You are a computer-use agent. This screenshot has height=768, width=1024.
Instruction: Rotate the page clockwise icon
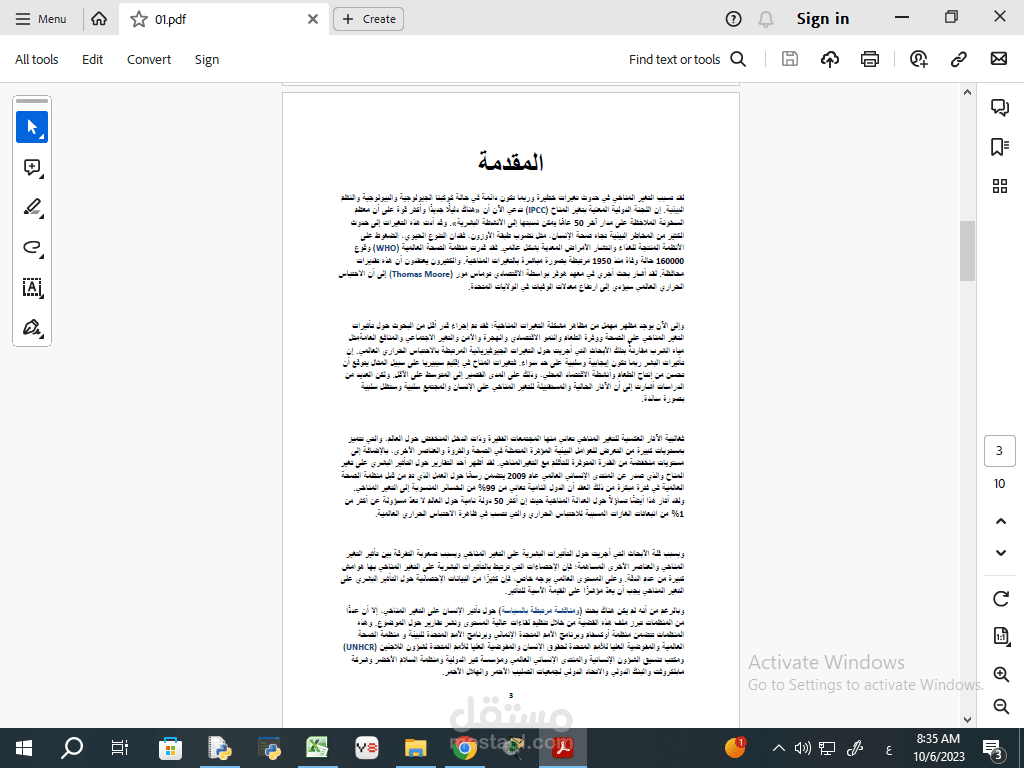click(1000, 598)
